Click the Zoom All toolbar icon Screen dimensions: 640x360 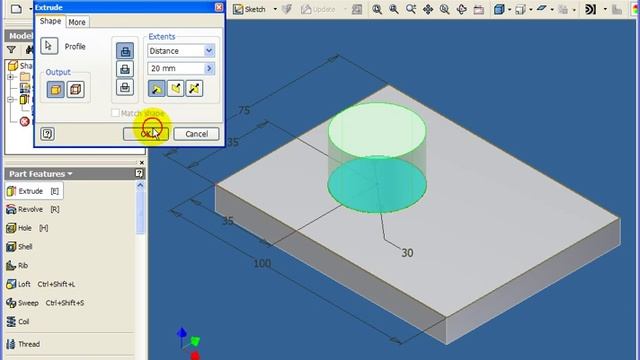coord(377,9)
